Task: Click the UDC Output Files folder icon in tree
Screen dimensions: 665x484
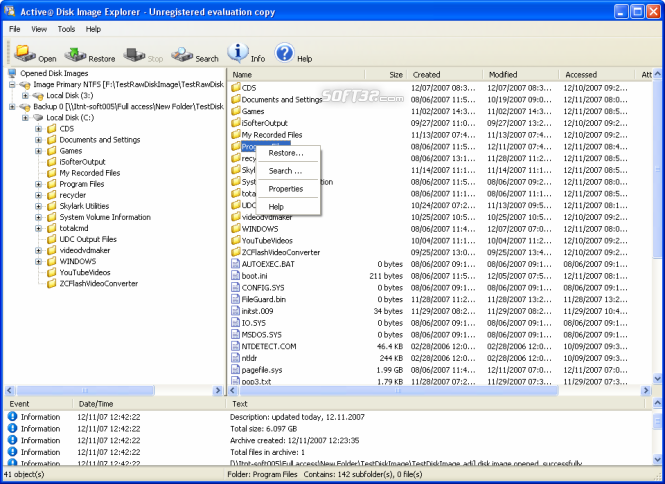Action: tap(52, 239)
